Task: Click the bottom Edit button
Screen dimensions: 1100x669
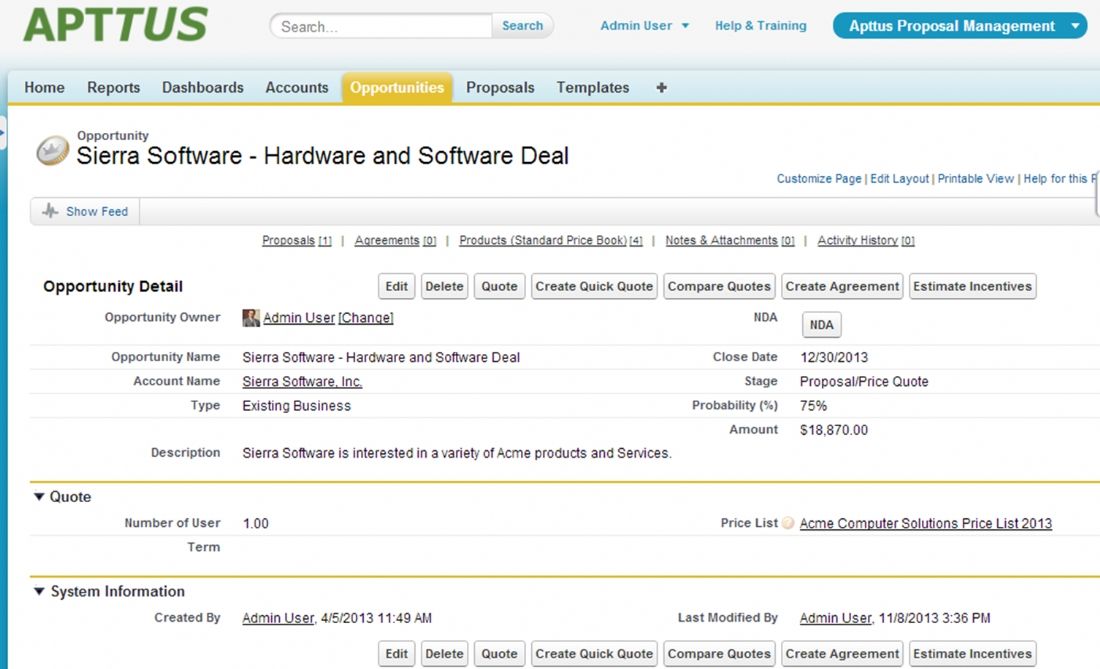Action: coord(396,654)
